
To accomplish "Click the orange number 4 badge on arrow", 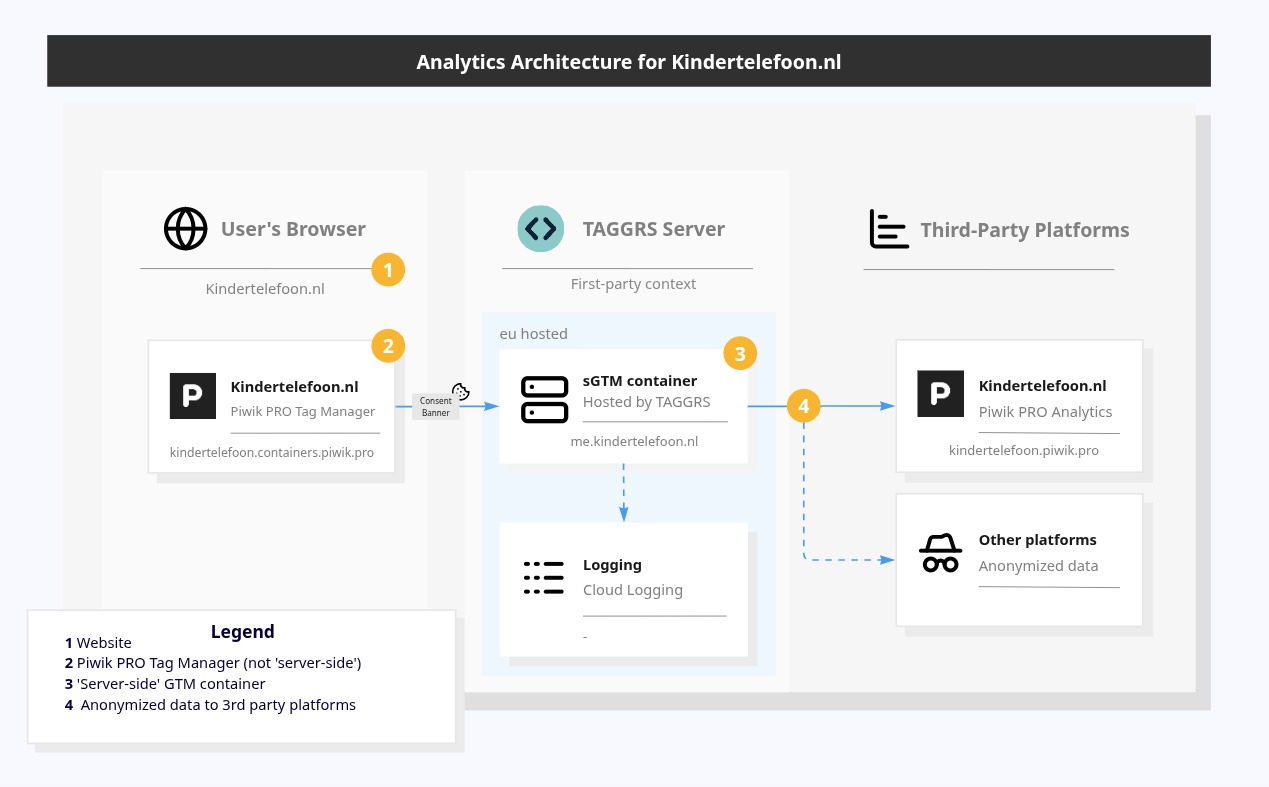I will click(804, 406).
